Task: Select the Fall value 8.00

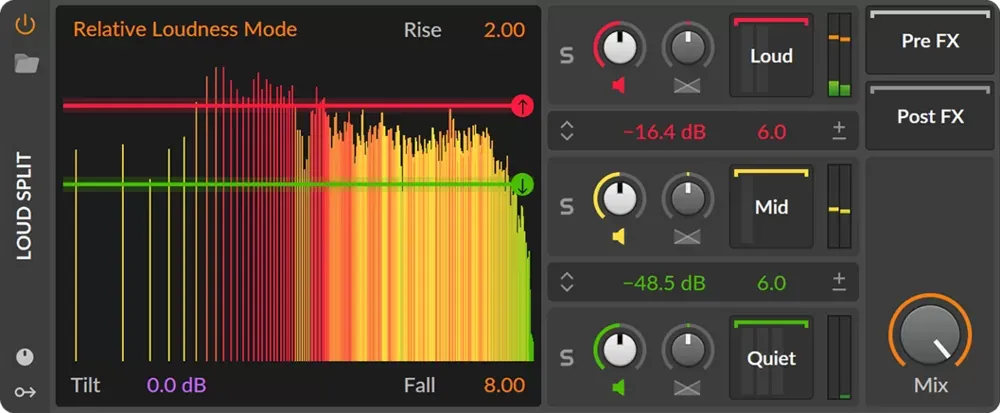Action: [504, 385]
